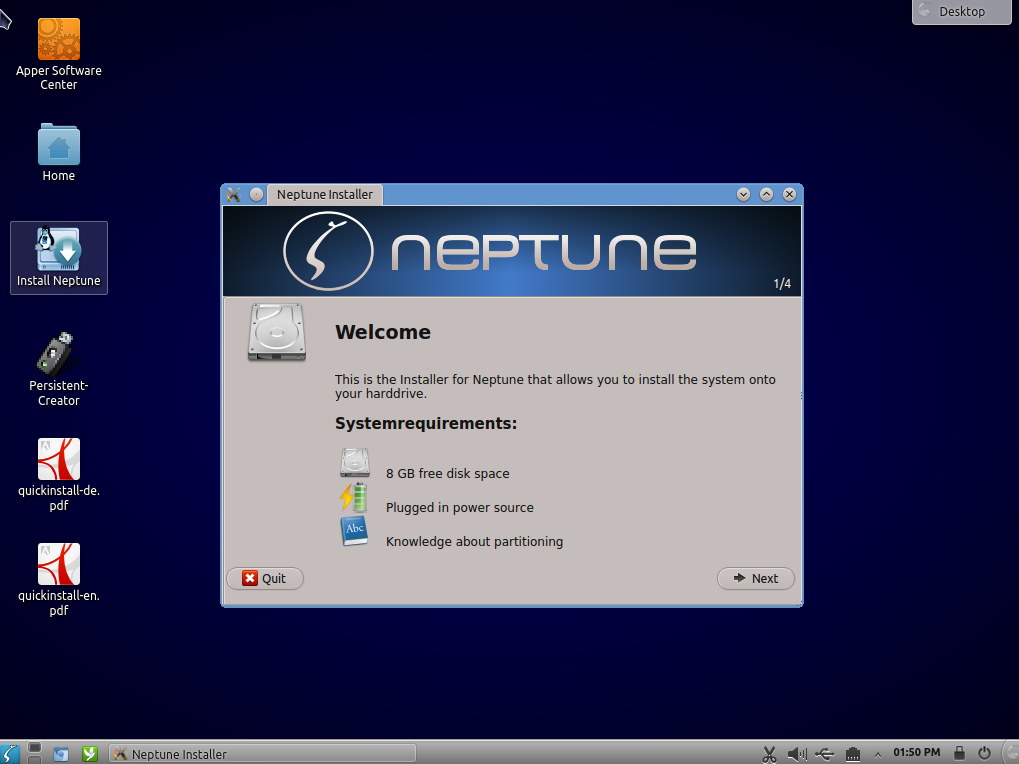Maximize the installer with the up-chevron button

point(766,194)
